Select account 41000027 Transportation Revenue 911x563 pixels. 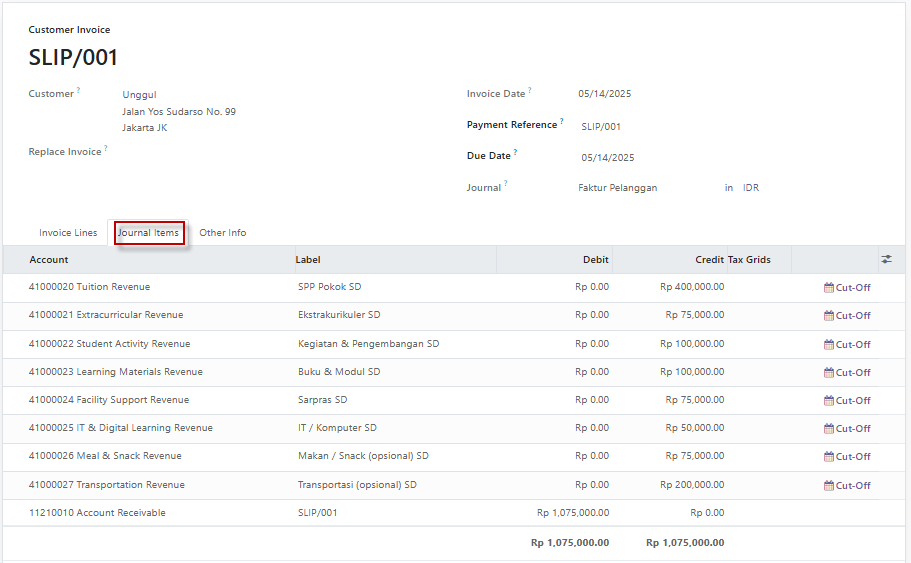pyautogui.click(x=106, y=485)
